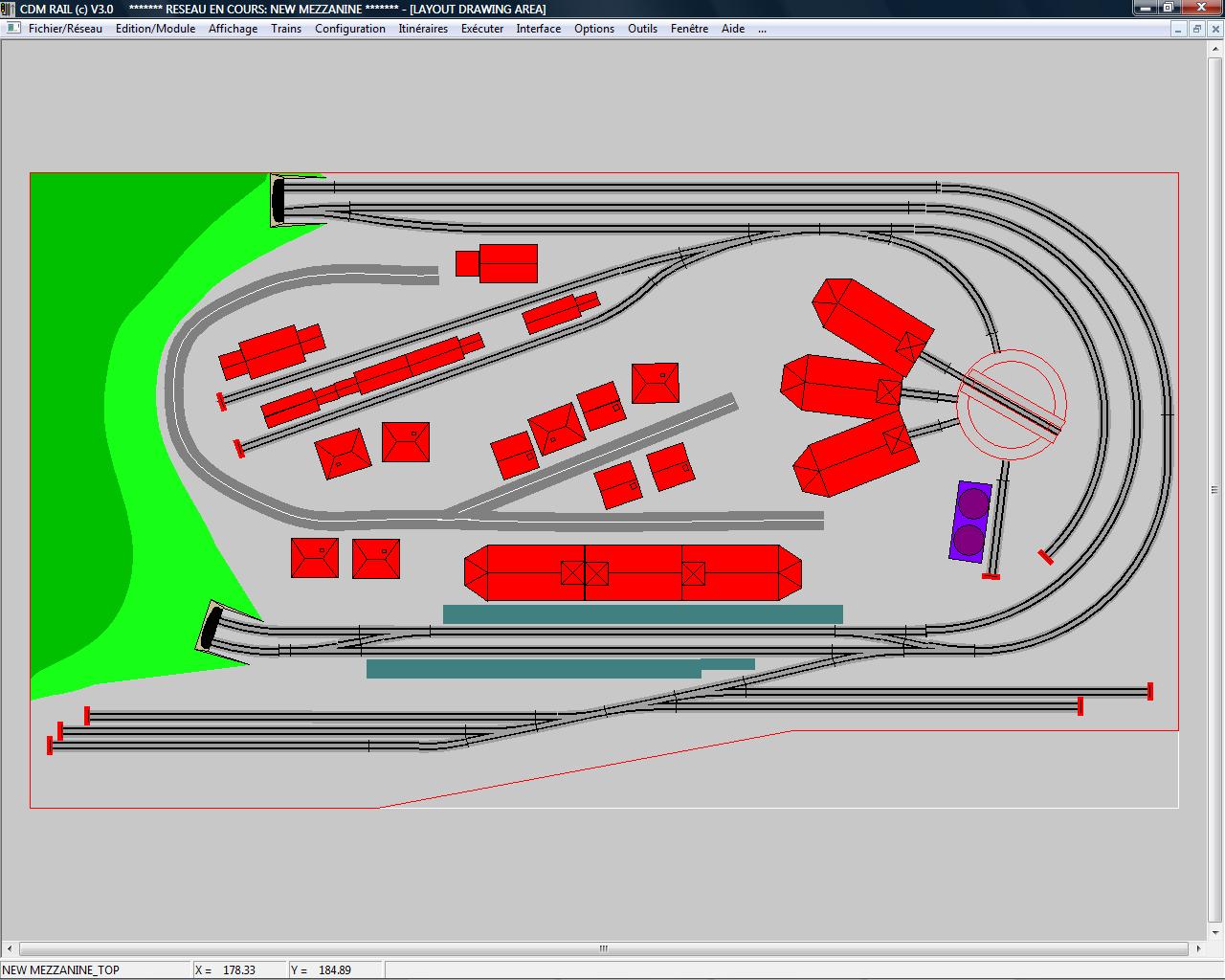The image size is (1225, 980).
Task: Open the Affichage menu
Action: tap(233, 29)
